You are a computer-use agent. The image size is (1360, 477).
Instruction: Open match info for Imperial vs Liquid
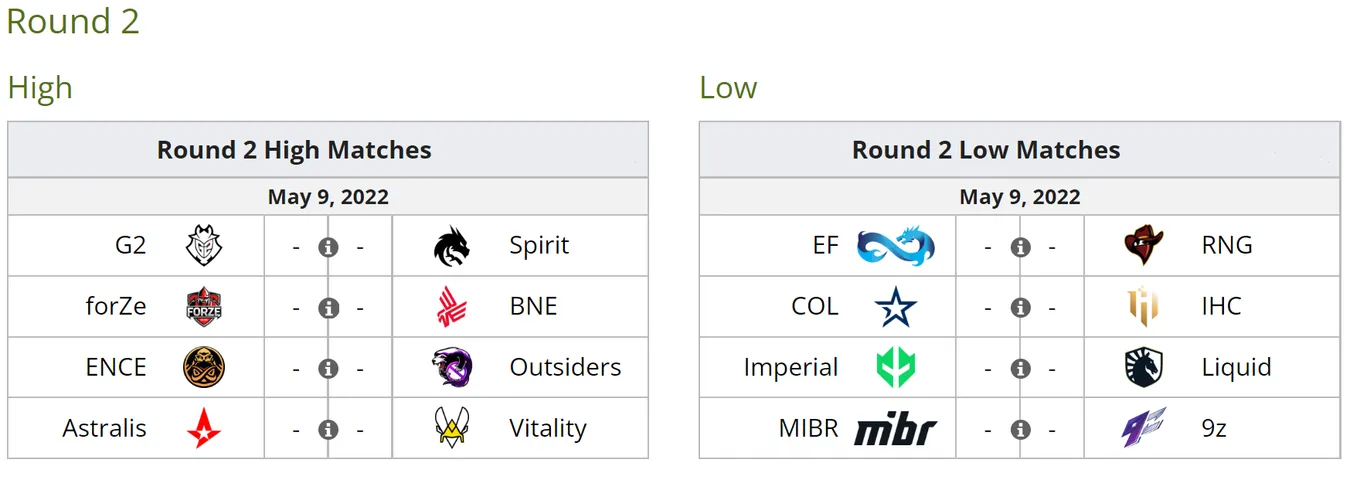1020,369
